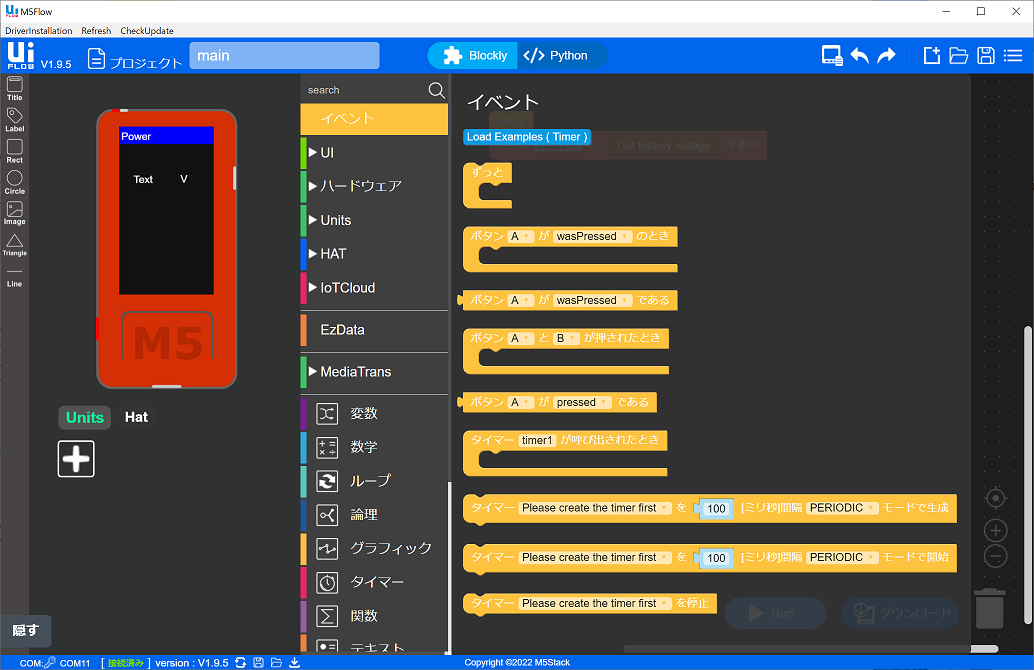
Task: Open DriverInstallation menu
Action: 39,31
